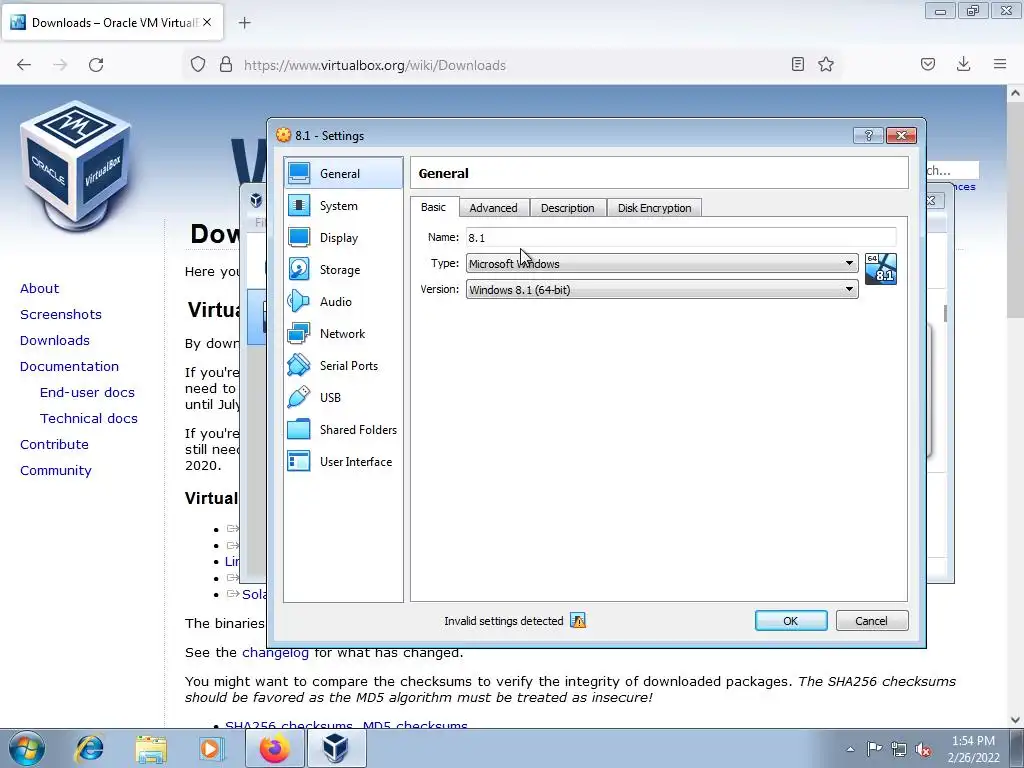Switch to VirtualBox from taskbar
Image resolution: width=1024 pixels, height=768 pixels.
(336, 748)
